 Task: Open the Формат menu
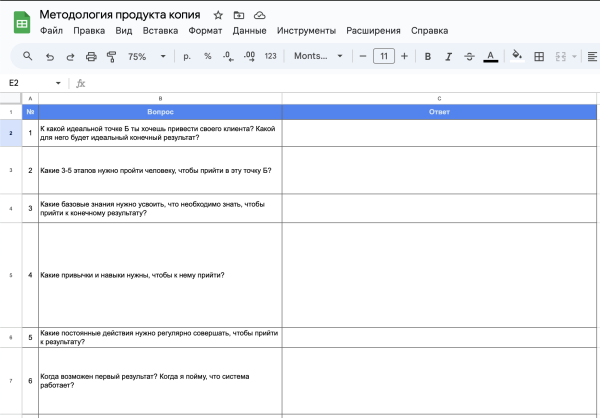coord(205,31)
